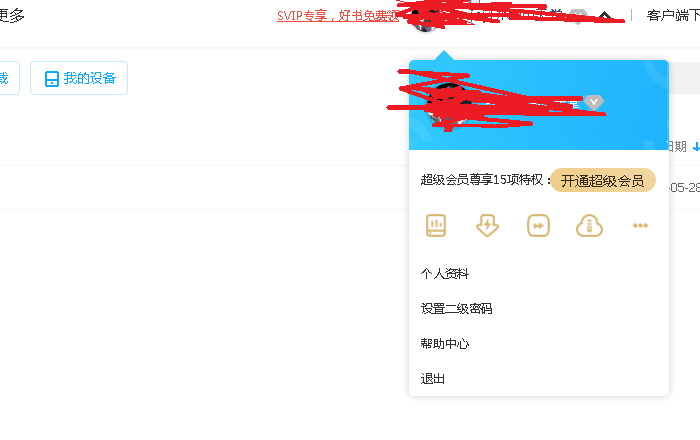
Task: Click the video fast-forward playback privilege icon
Action: [x=538, y=225]
